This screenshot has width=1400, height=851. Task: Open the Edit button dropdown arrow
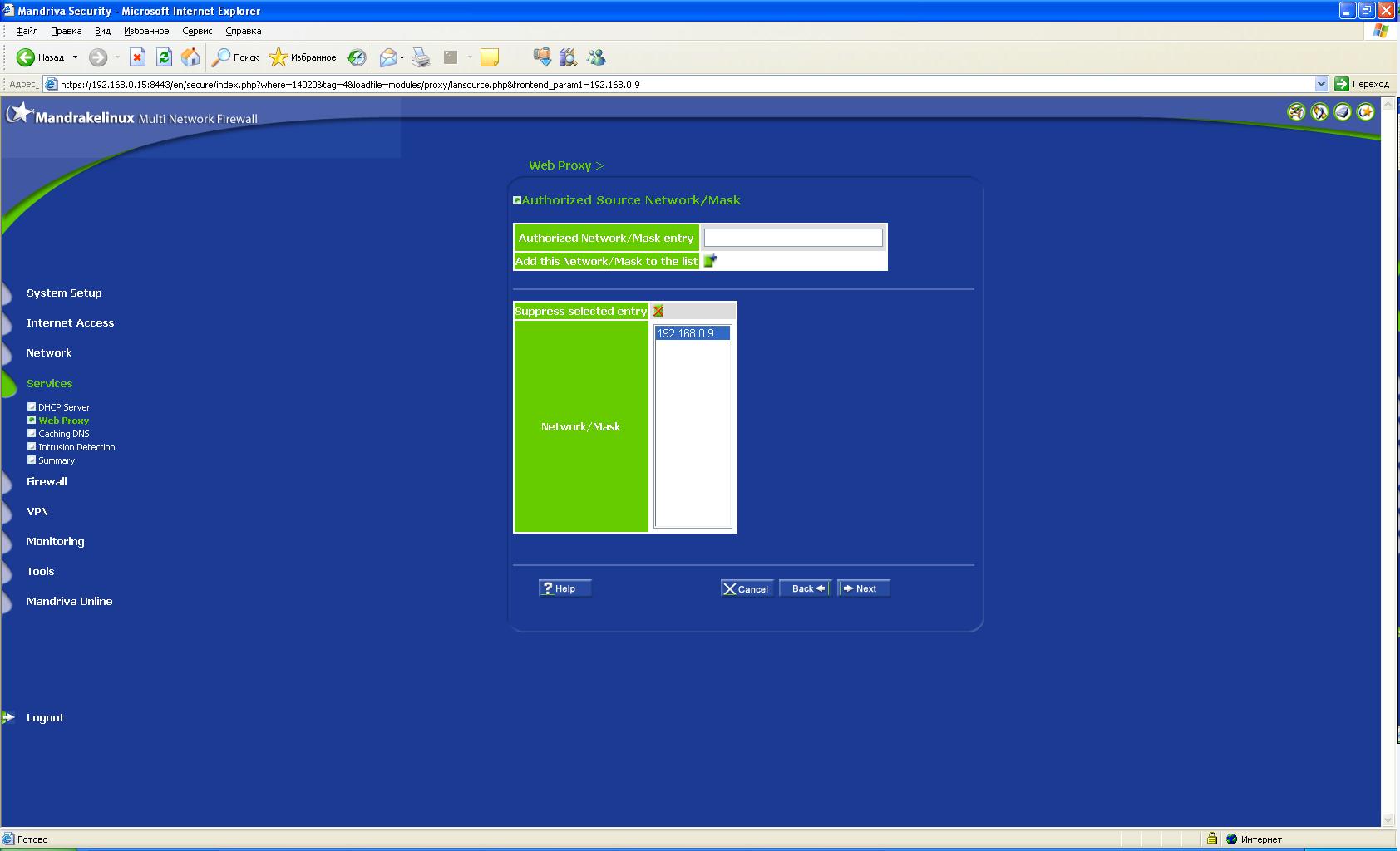pyautogui.click(x=470, y=57)
